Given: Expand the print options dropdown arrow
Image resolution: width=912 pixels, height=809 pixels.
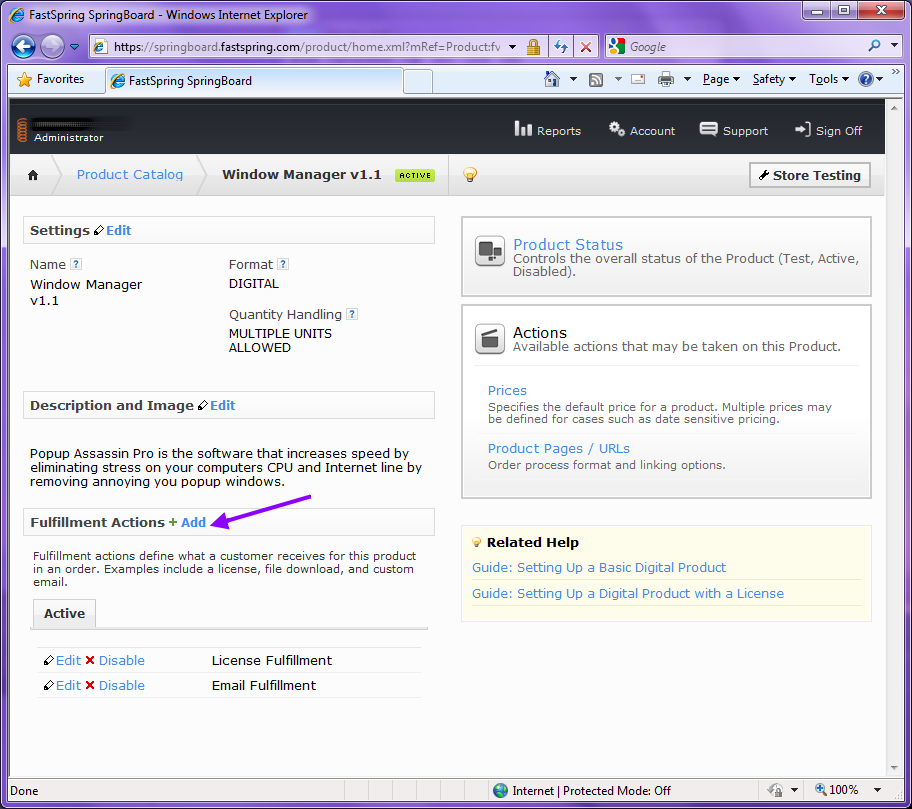Looking at the screenshot, I should (x=687, y=79).
